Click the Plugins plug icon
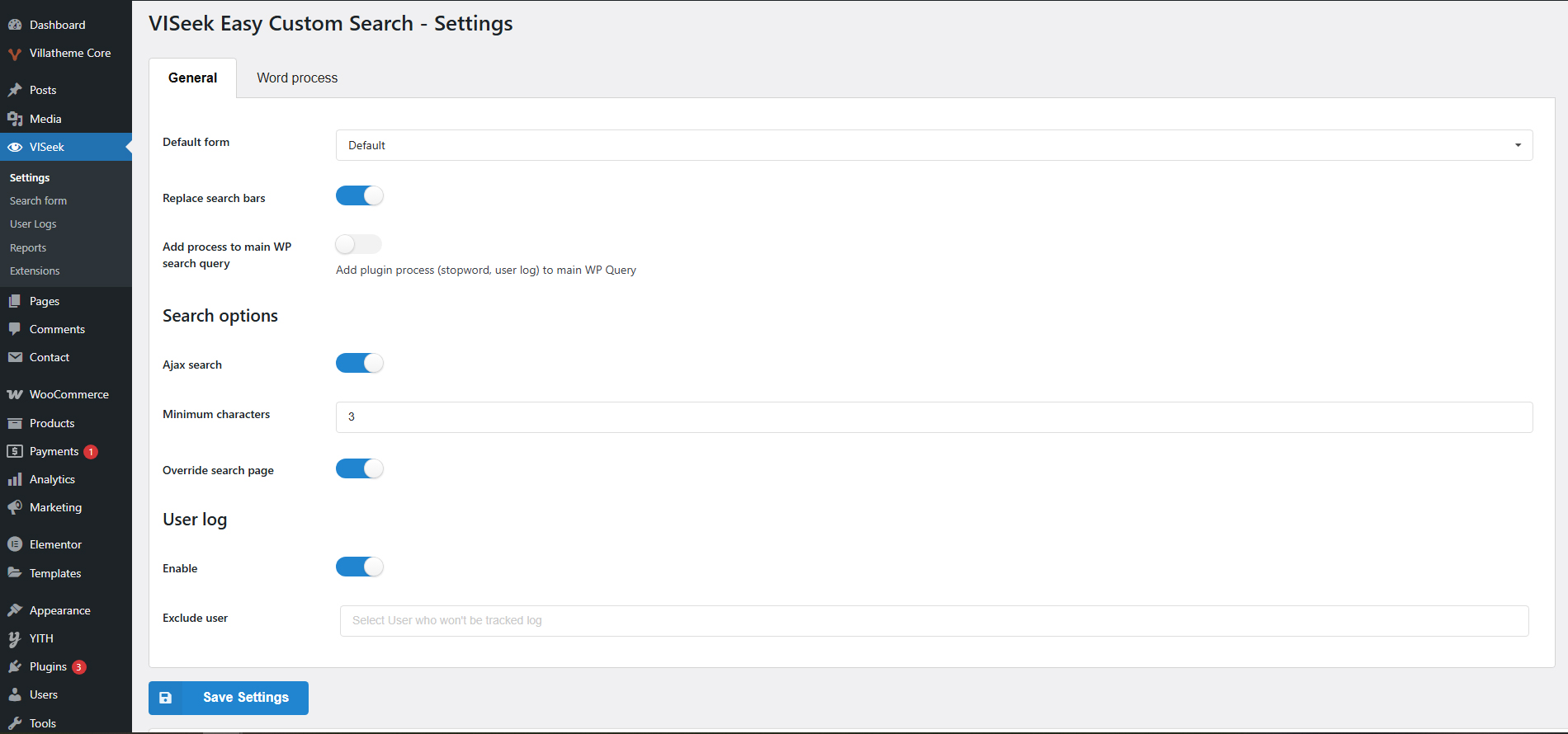This screenshot has height=734, width=1568. tap(15, 666)
